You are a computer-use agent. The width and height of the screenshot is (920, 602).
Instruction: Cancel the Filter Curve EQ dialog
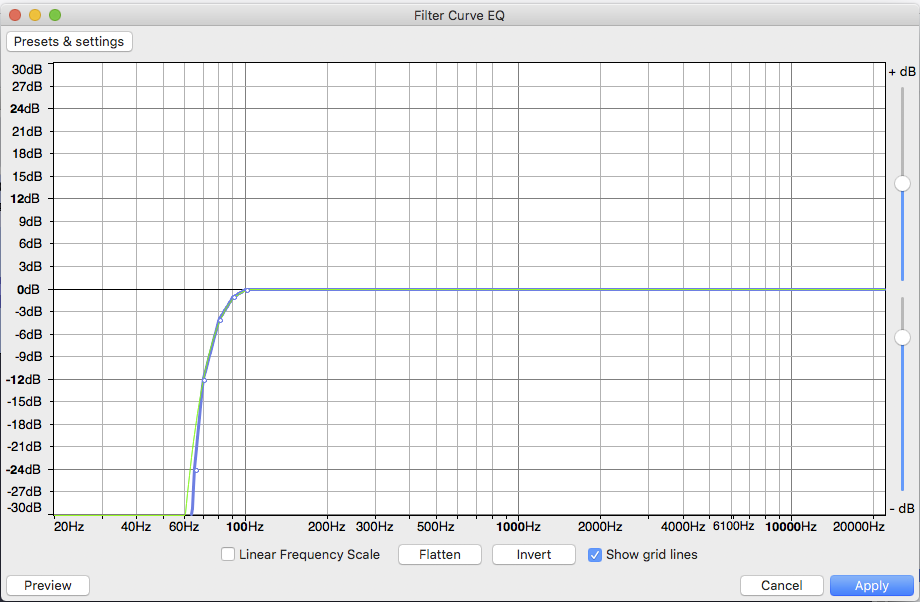tap(781, 586)
